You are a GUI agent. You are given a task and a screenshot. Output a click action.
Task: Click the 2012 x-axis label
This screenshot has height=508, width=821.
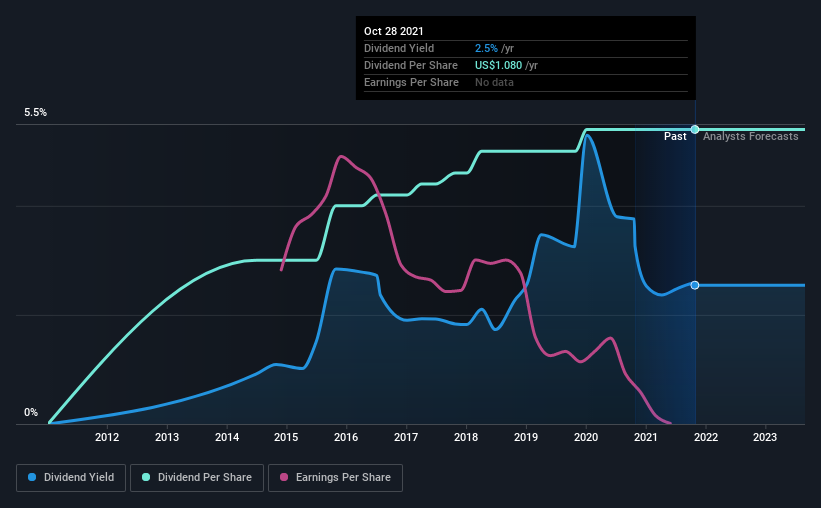(107, 437)
